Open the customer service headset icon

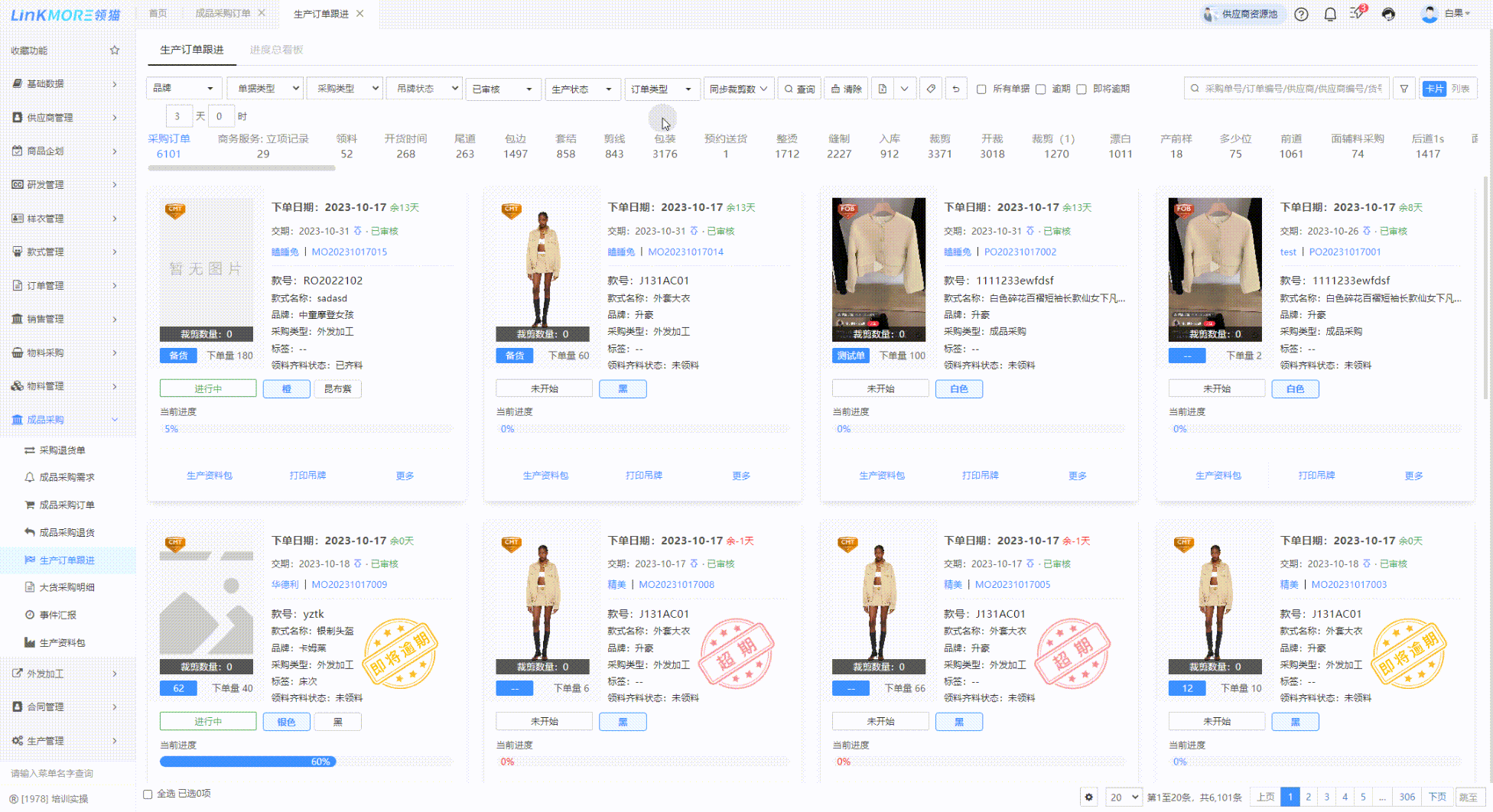coord(1388,15)
